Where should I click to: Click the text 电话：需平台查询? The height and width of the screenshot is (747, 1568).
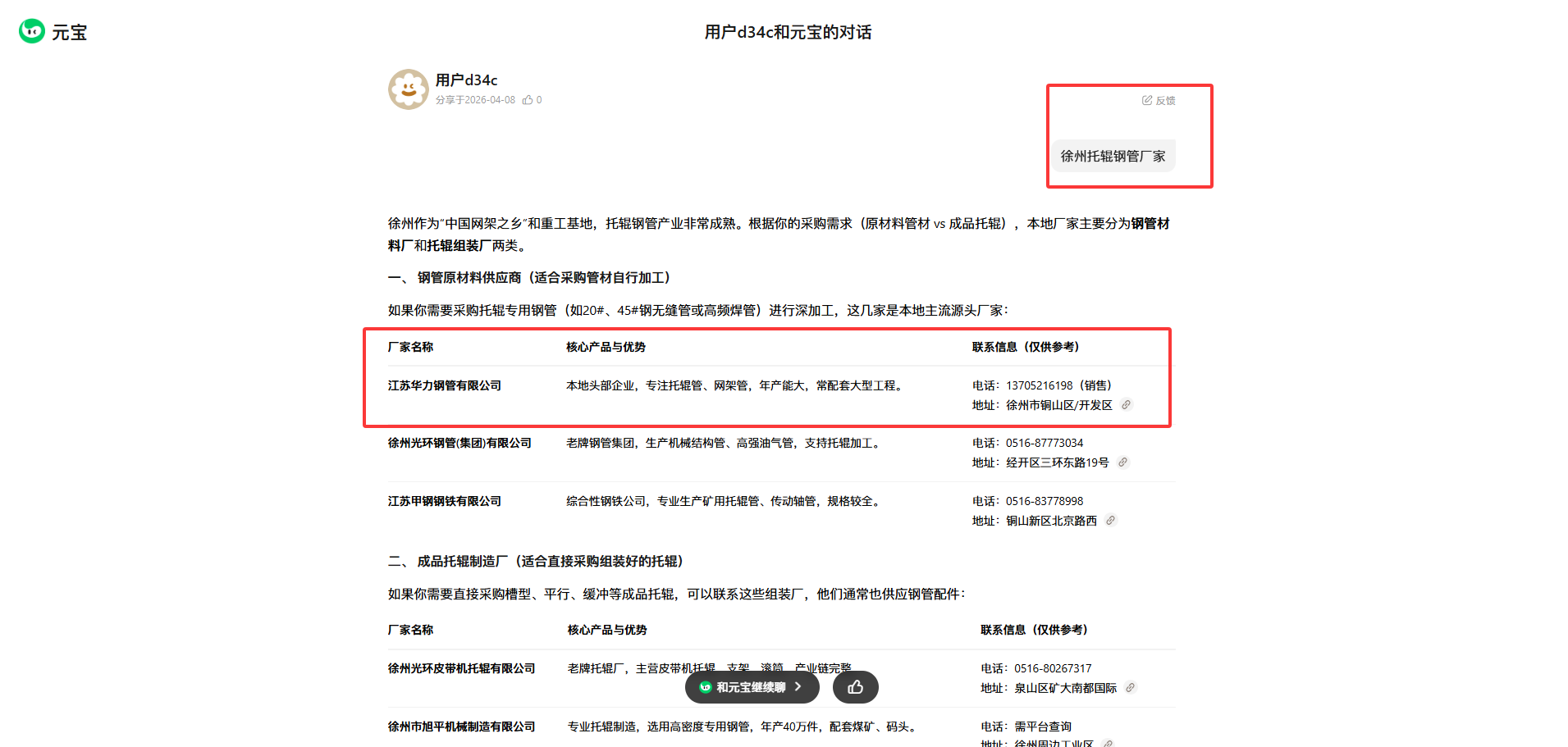tap(1026, 727)
